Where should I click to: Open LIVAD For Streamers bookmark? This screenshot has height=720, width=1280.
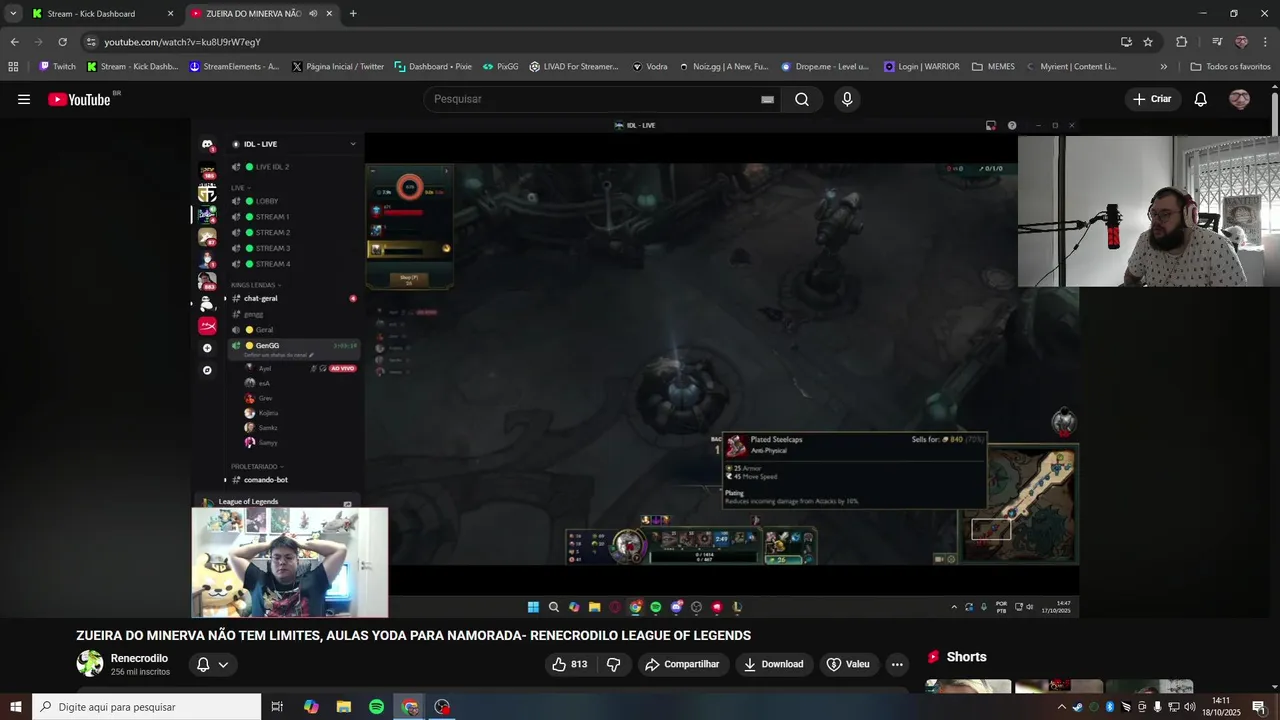574,66
